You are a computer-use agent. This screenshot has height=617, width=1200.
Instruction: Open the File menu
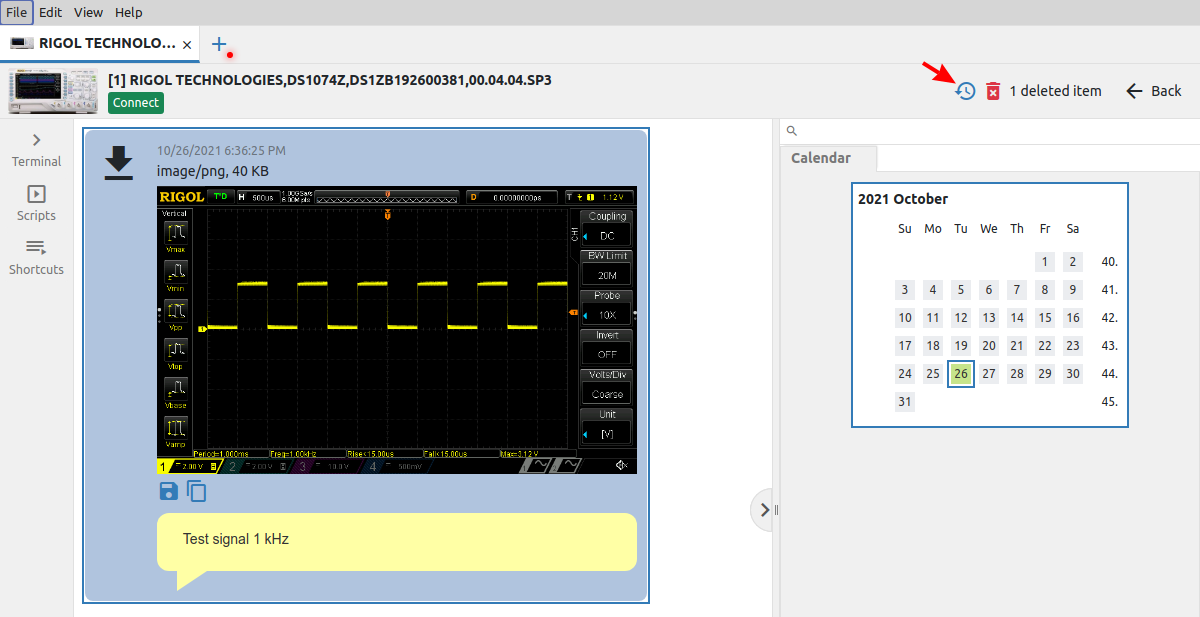(x=17, y=13)
